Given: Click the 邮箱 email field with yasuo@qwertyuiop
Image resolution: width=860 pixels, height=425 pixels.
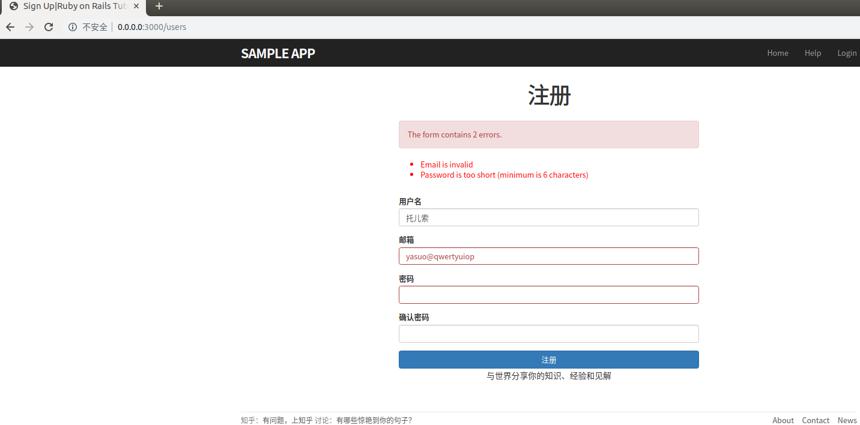Looking at the screenshot, I should coord(548,256).
